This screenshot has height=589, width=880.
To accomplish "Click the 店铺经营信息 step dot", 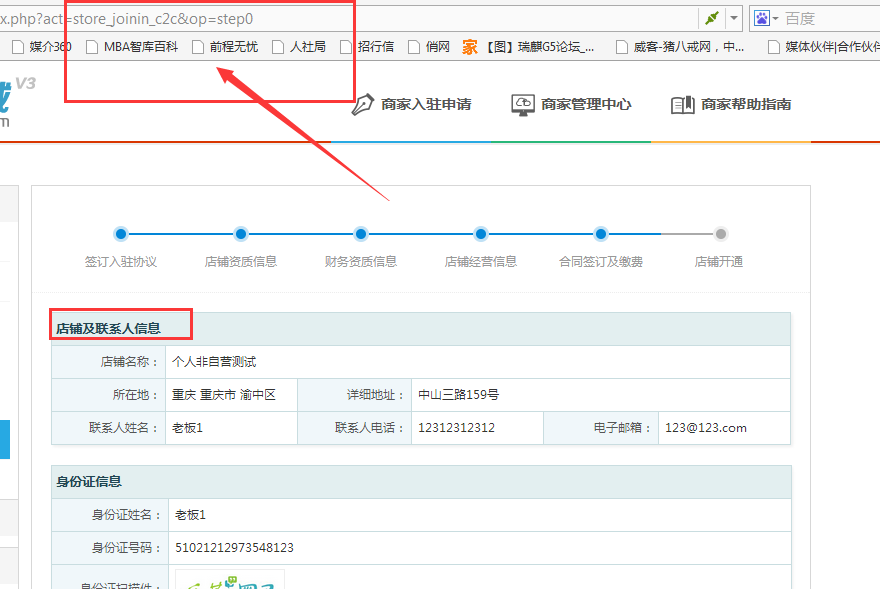I will 481,234.
